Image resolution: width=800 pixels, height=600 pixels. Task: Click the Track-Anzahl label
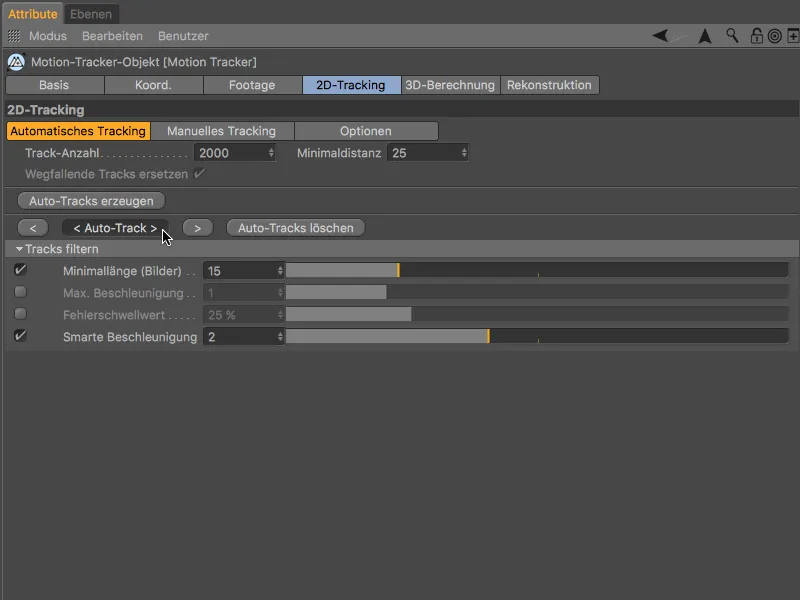(62, 153)
